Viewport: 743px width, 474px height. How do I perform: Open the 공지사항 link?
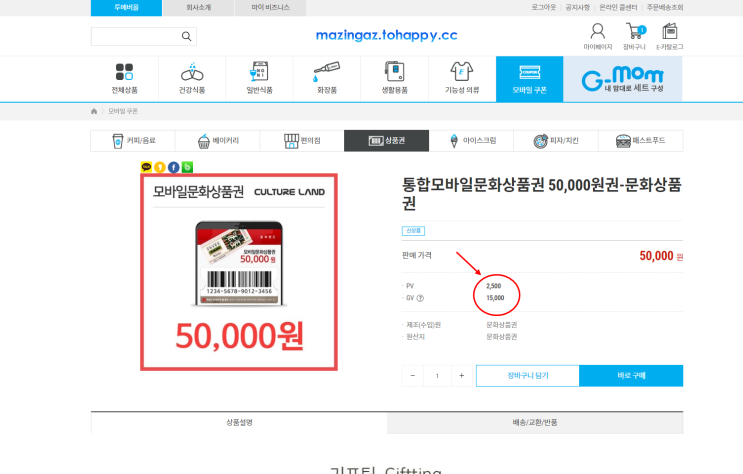pos(578,8)
